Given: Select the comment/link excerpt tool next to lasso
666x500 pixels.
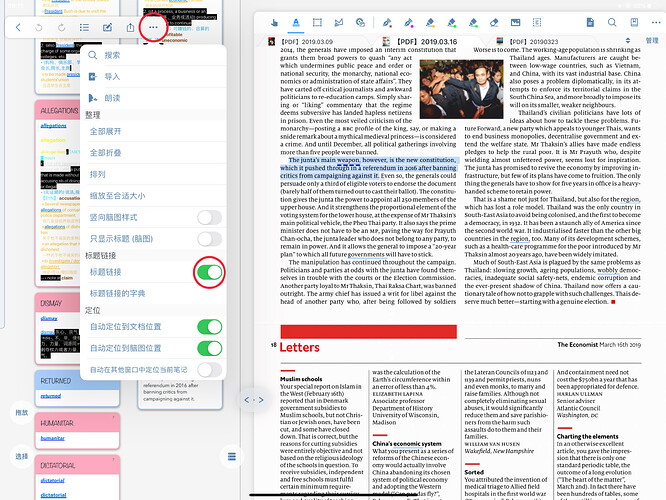Looking at the screenshot, I should pos(360,23).
